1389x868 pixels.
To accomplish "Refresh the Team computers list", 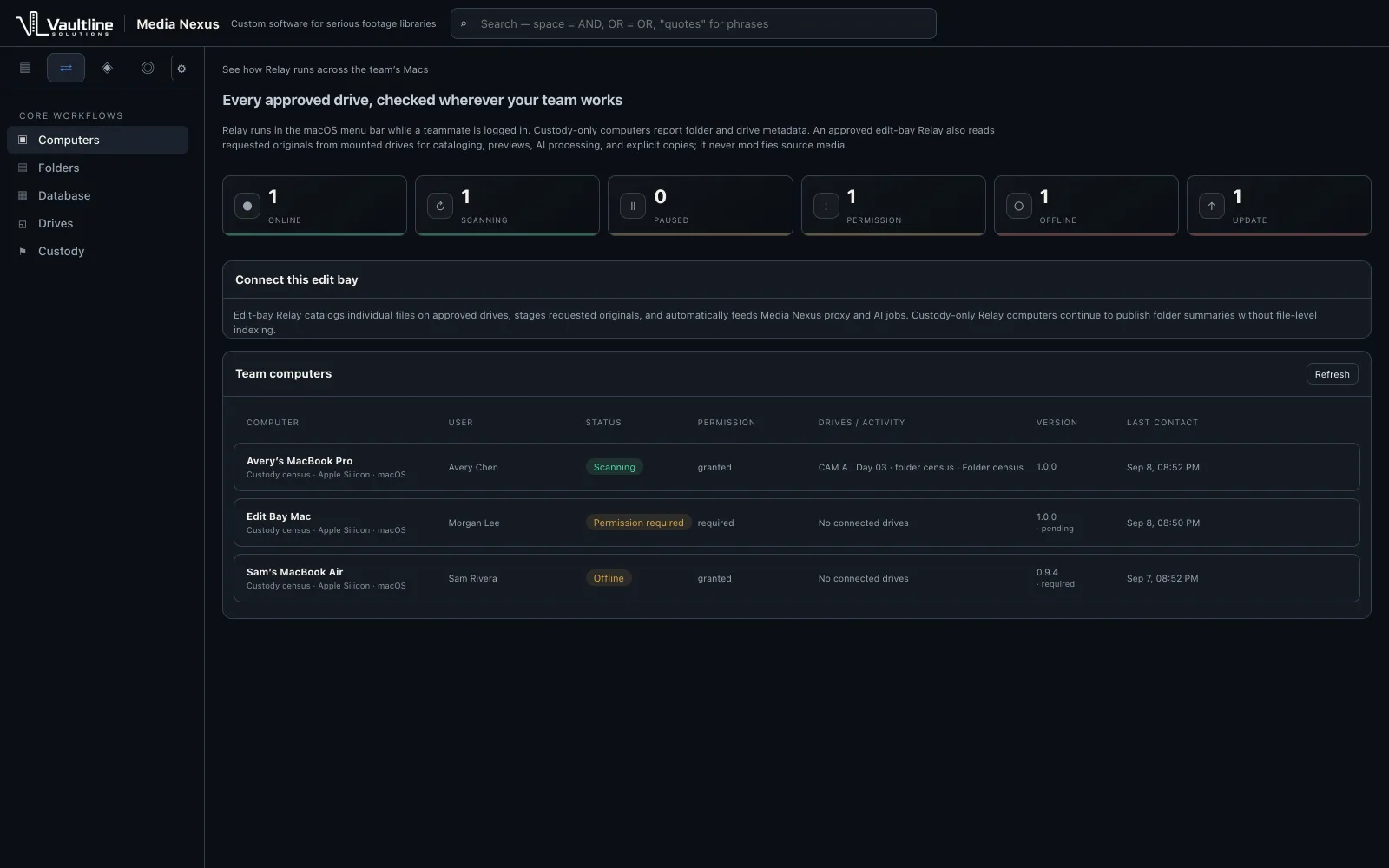I will [x=1332, y=374].
